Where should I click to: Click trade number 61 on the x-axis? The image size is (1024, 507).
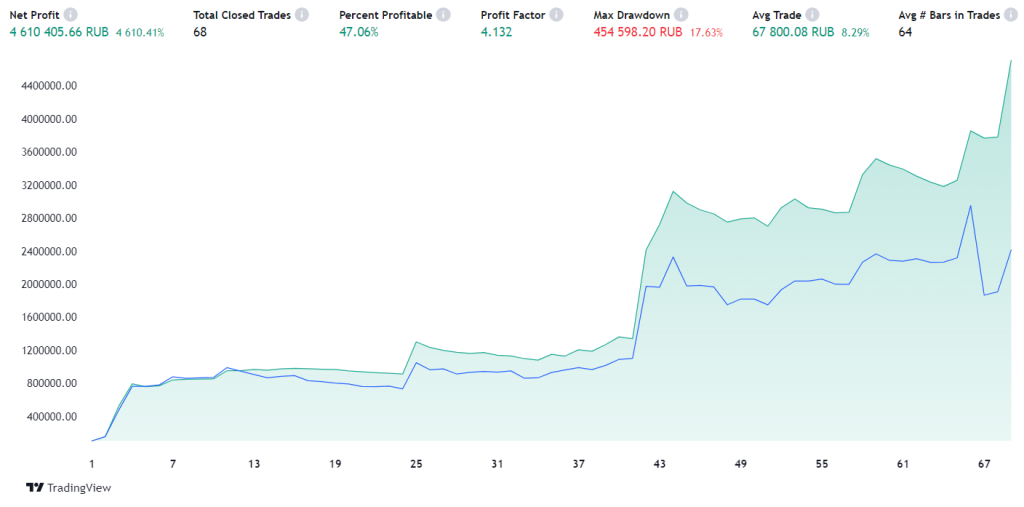click(903, 465)
